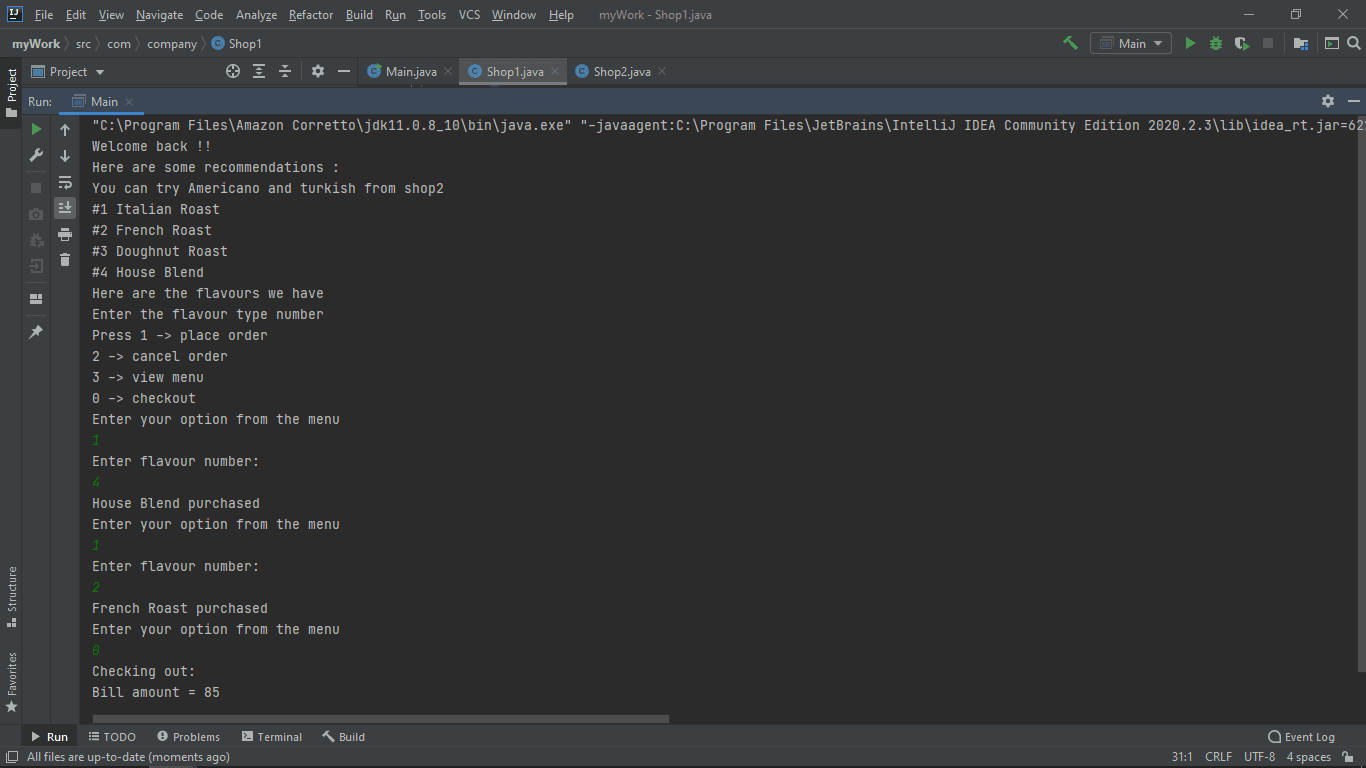Viewport: 1366px width, 768px height.
Task: Click the 'Bill amount = 85' console line
Action: point(156,692)
